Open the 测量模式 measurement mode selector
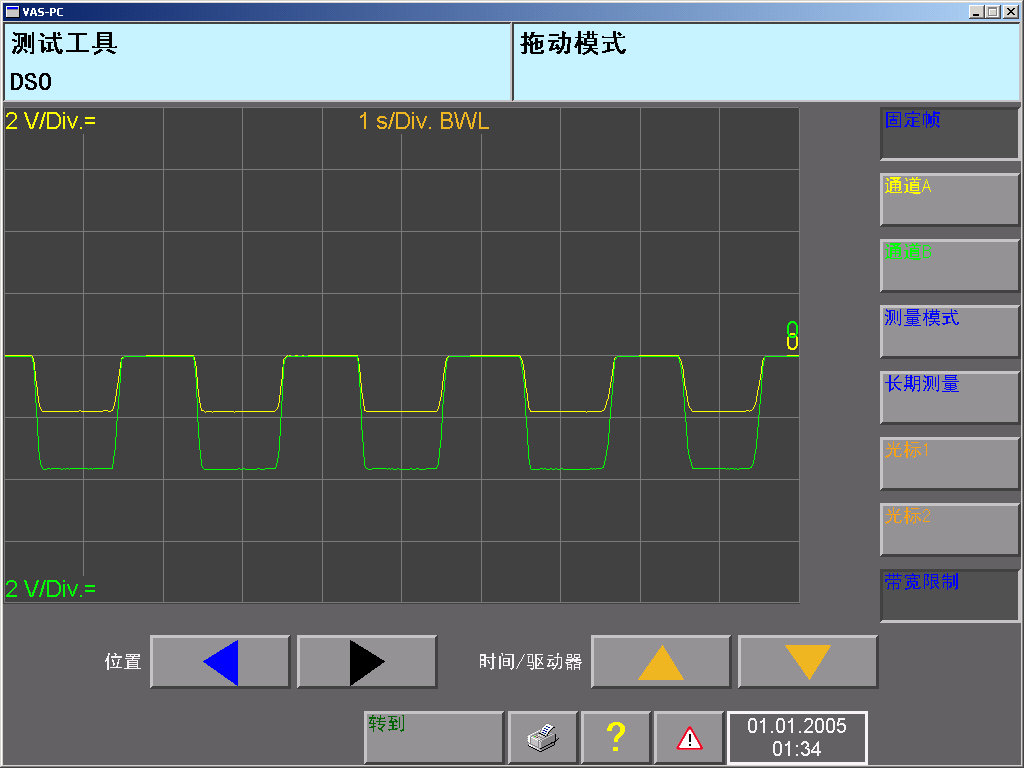 948,331
